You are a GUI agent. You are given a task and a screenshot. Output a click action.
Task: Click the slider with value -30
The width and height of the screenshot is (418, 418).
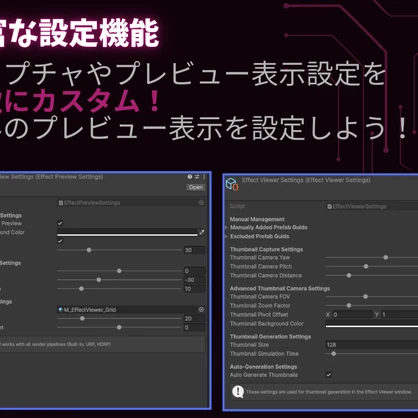click(x=119, y=280)
